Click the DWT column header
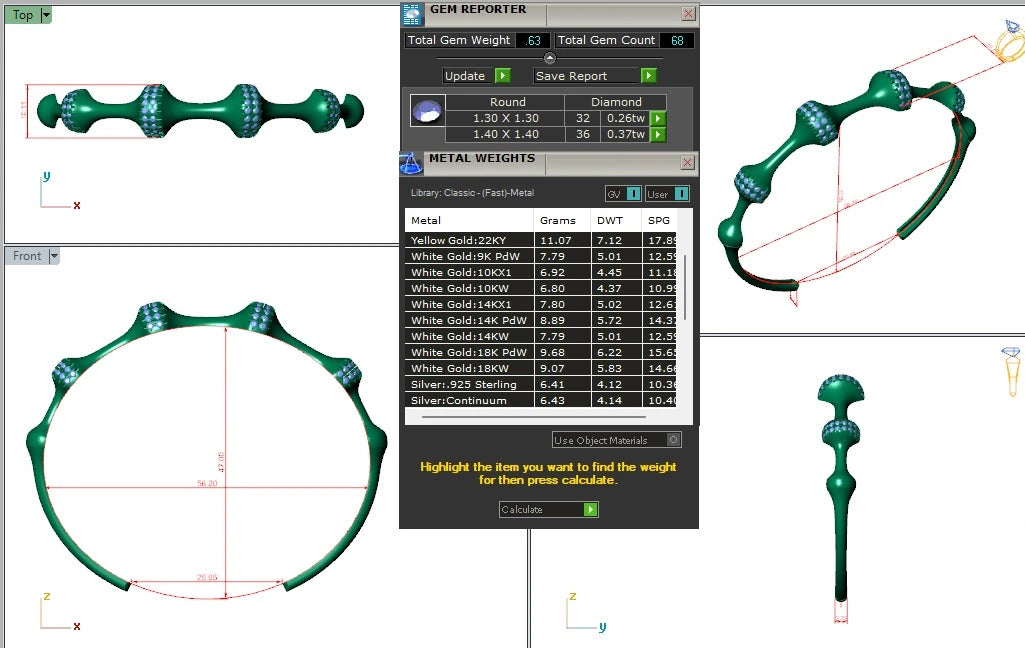 [616, 221]
